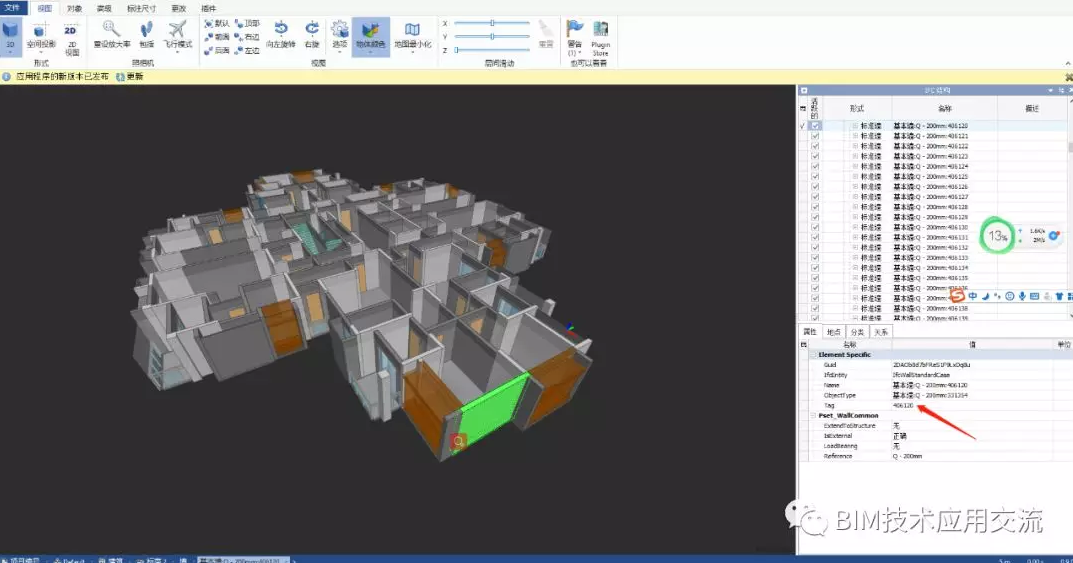Enable 飞行模式 airplane icon

point(177,29)
